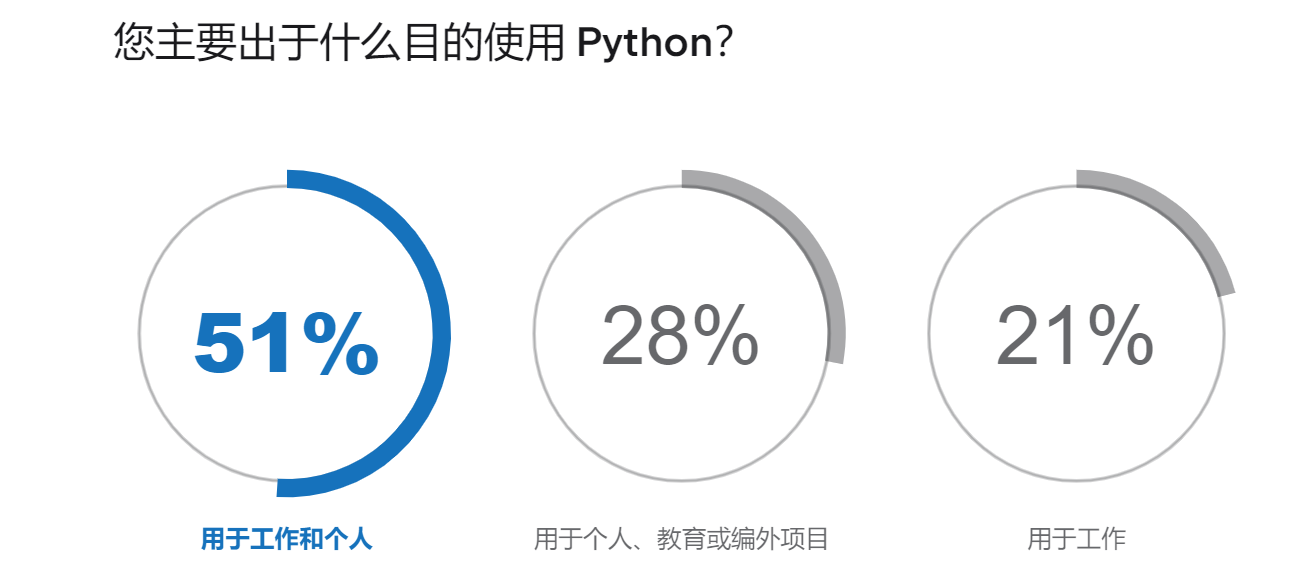1303x583 pixels.
Task: Click the percent sign next to 28
Action: click(722, 336)
